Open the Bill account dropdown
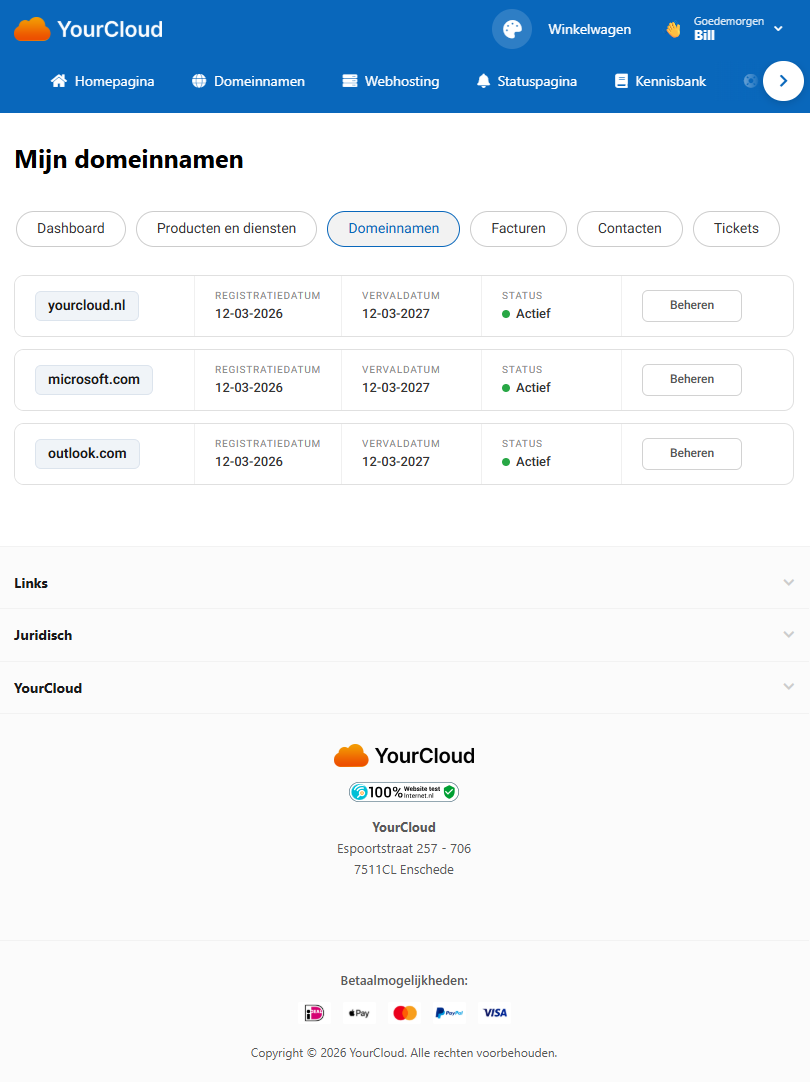Image resolution: width=810 pixels, height=1082 pixels. click(738, 29)
